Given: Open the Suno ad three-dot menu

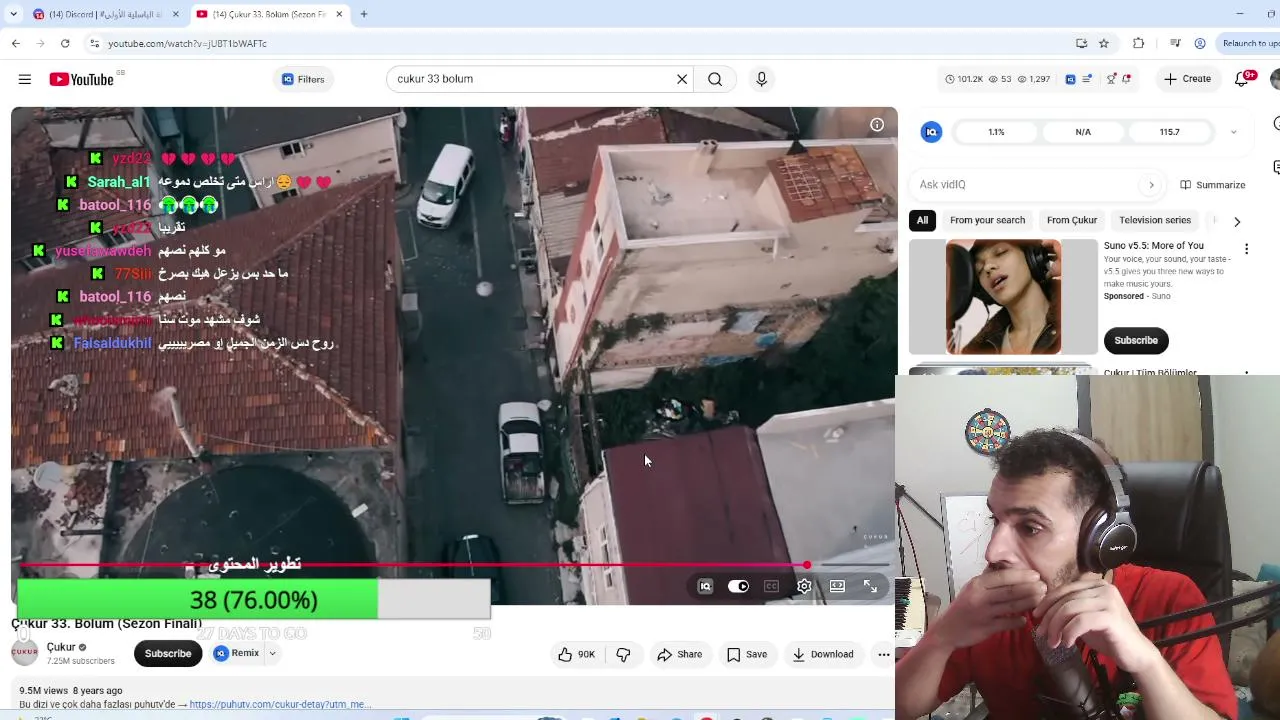Looking at the screenshot, I should point(1246,249).
